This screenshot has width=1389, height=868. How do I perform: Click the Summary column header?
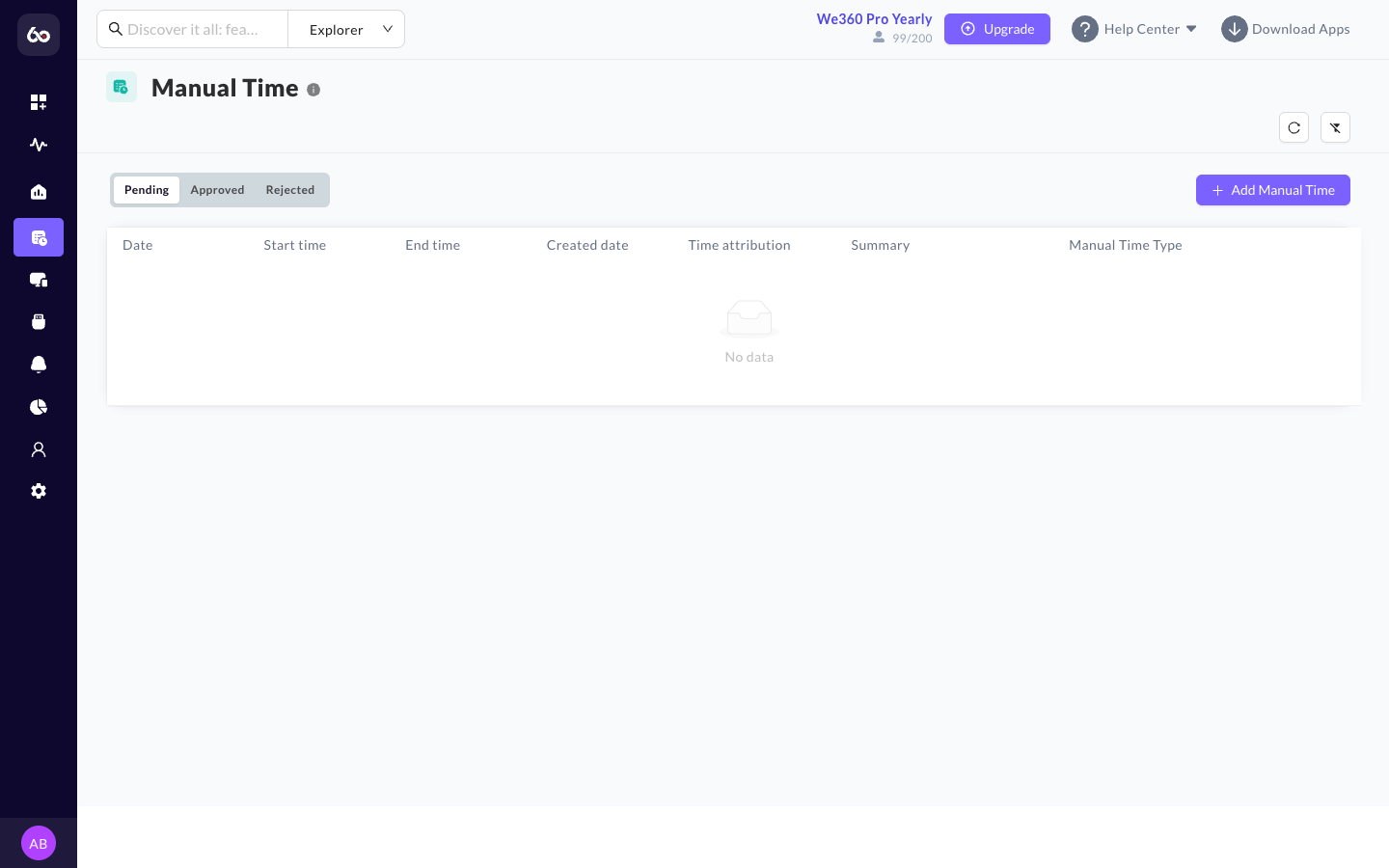(881, 245)
